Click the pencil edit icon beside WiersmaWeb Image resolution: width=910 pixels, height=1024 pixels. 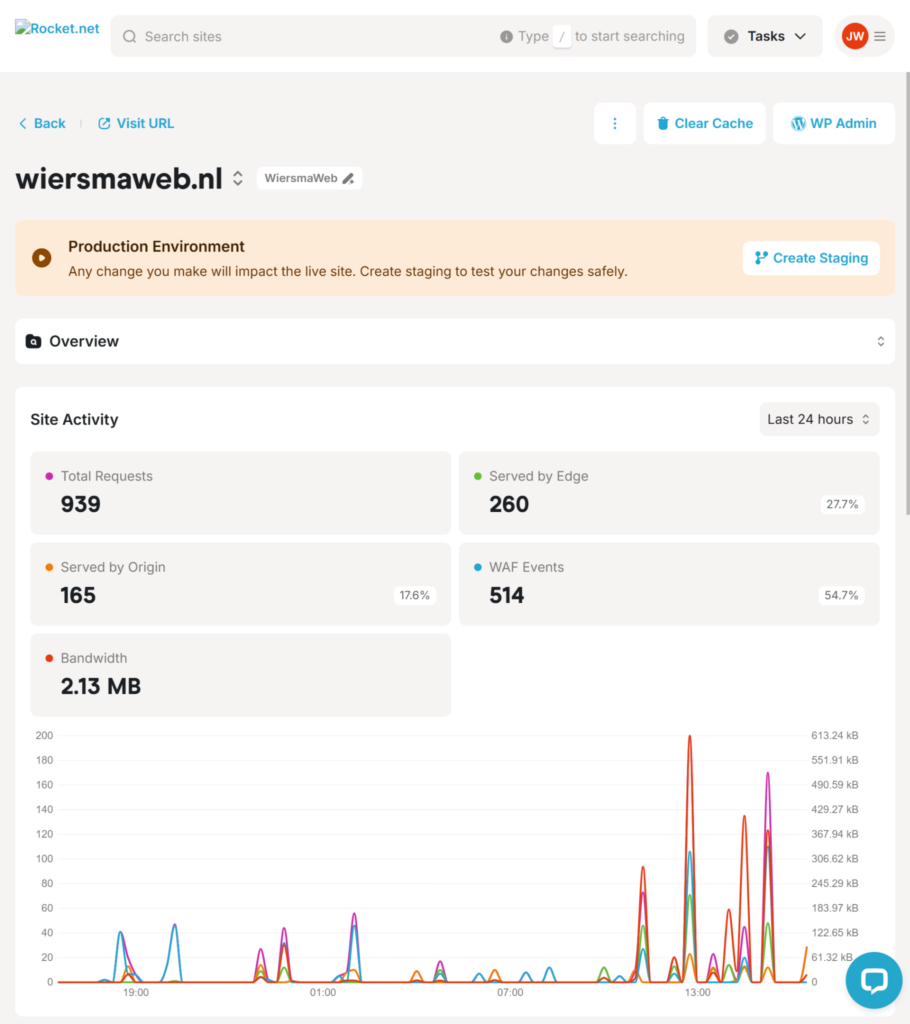click(348, 178)
